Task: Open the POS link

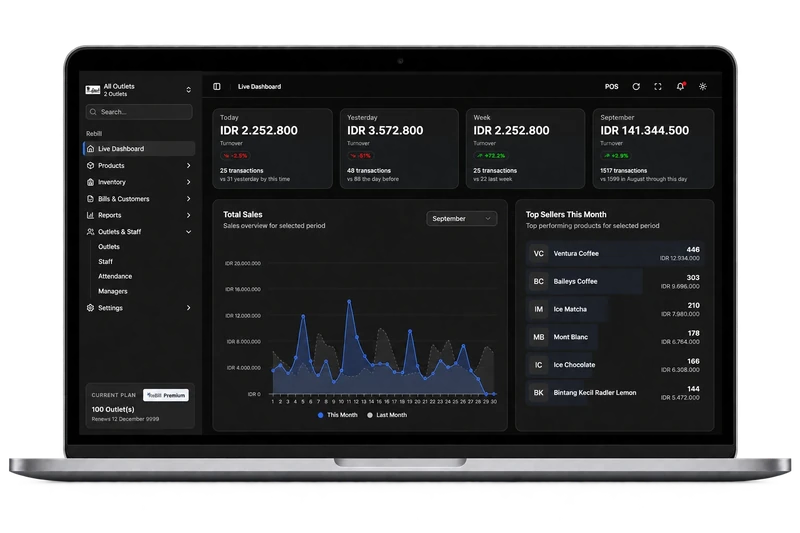Action: click(x=611, y=87)
